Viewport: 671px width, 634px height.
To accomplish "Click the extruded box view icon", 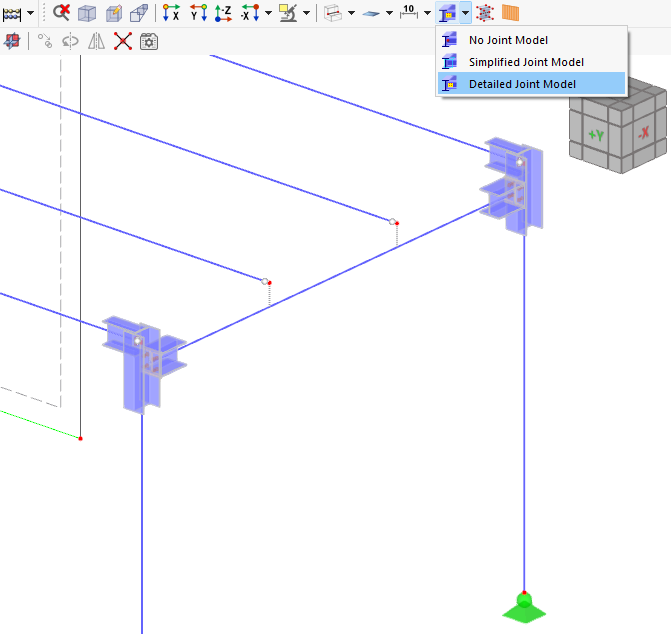I will point(139,13).
